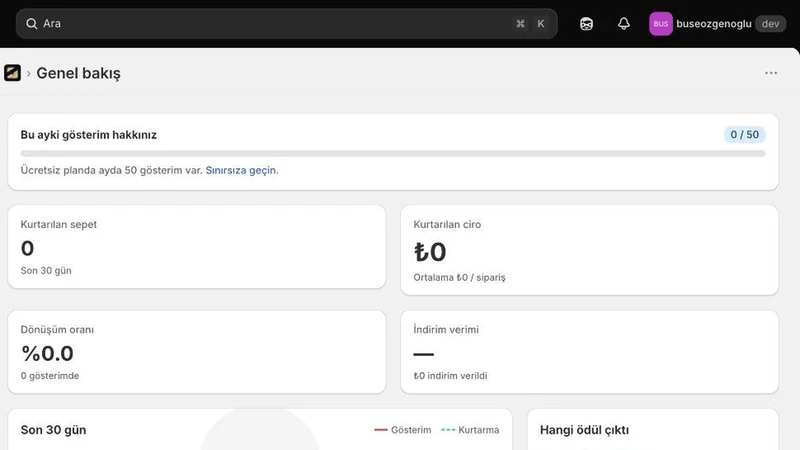
Task: Focus the Ara search field
Action: (287, 23)
